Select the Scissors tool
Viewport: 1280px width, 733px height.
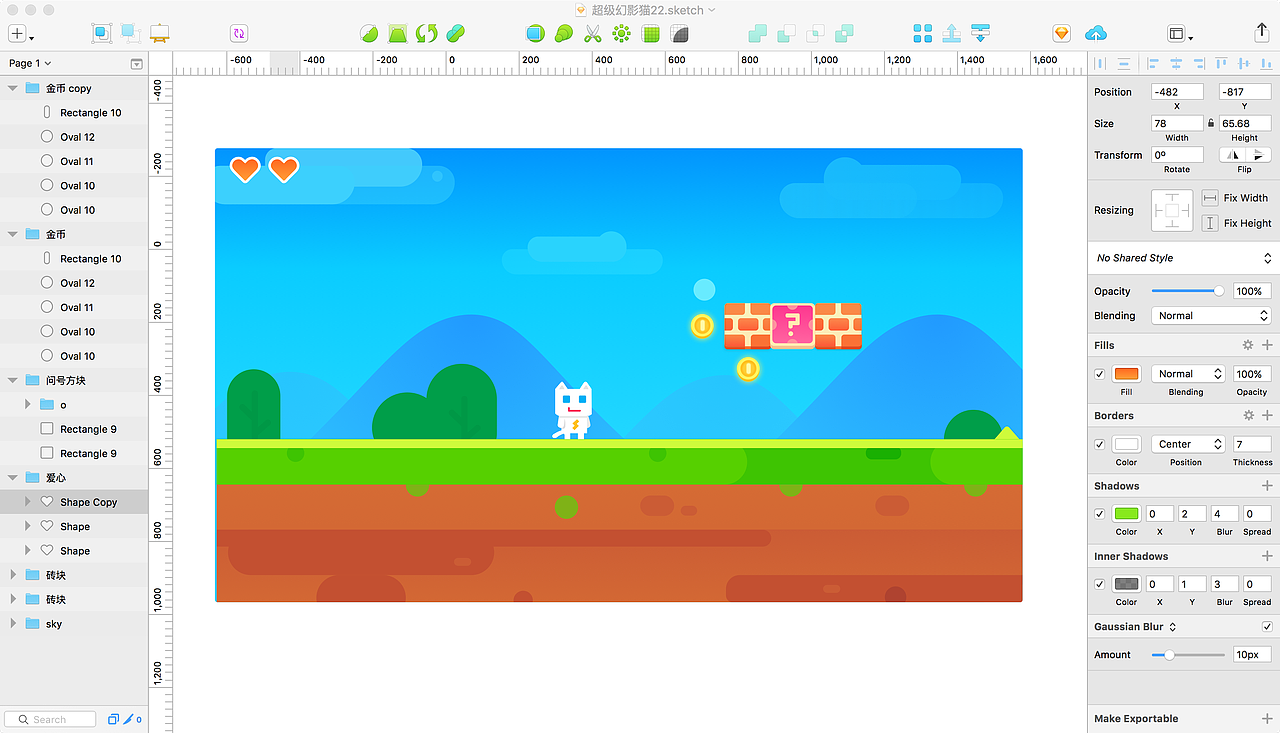click(x=592, y=34)
